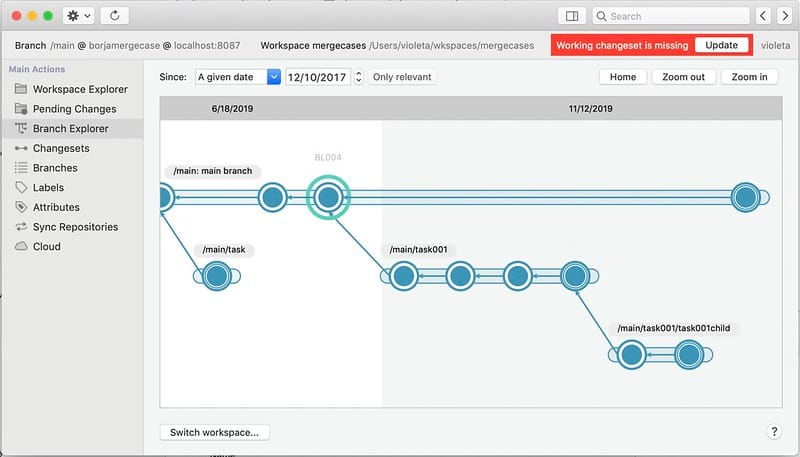Viewport: 800px width, 457px height.
Task: Click the refresh icon in the toolbar
Action: [x=115, y=16]
